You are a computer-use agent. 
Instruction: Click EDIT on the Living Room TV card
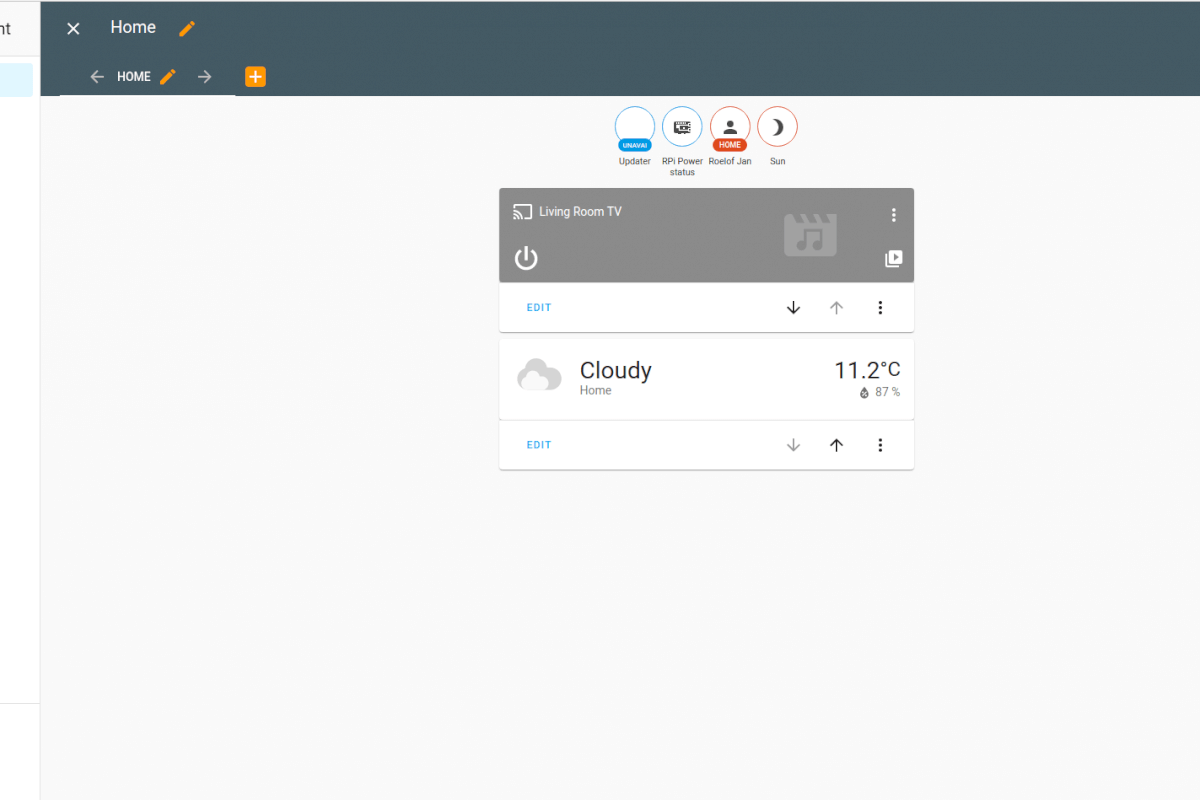(538, 307)
